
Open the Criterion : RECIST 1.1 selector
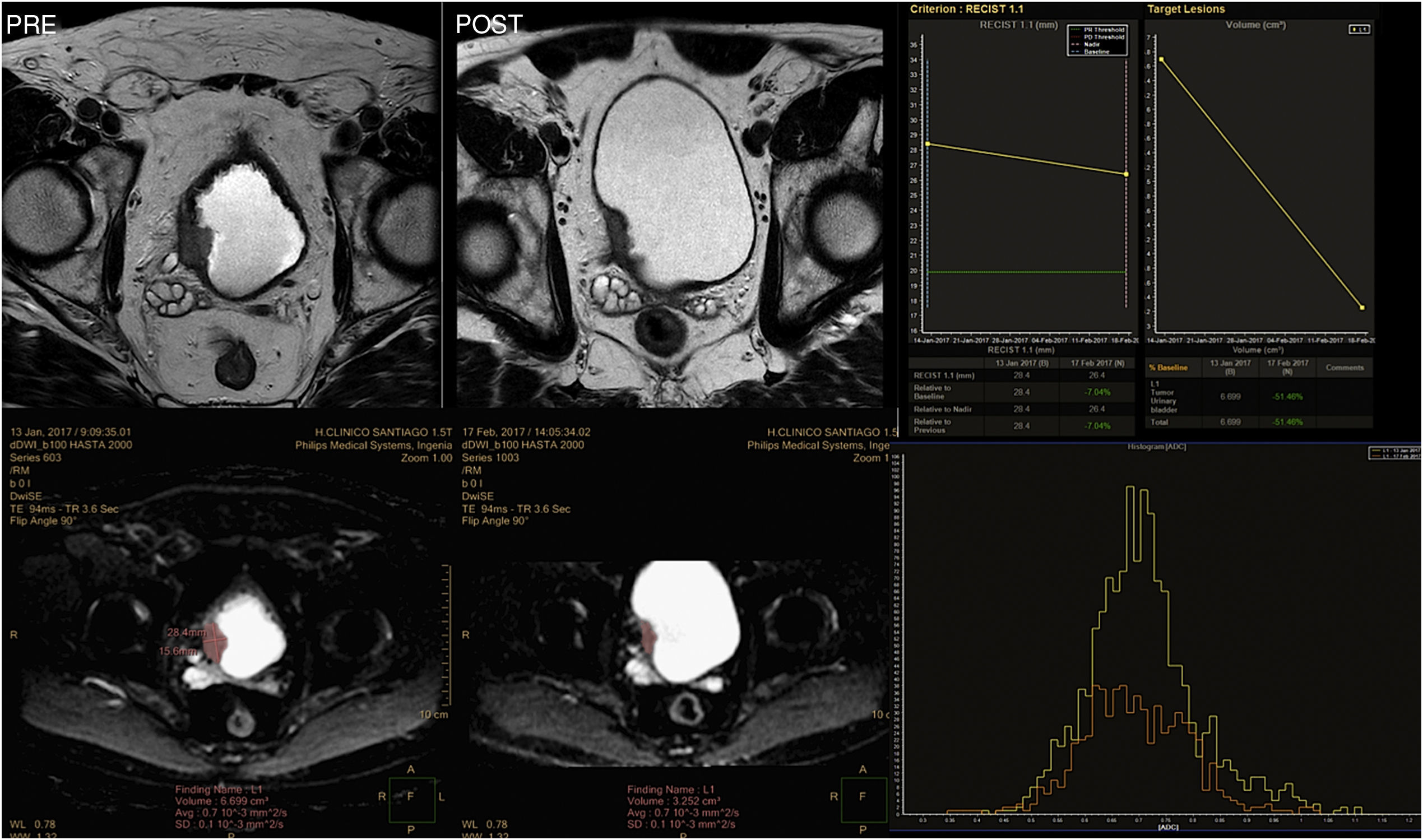966,9
